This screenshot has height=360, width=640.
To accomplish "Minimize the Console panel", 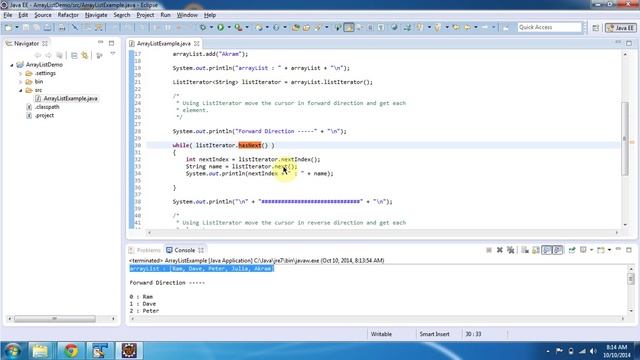I will (618, 249).
